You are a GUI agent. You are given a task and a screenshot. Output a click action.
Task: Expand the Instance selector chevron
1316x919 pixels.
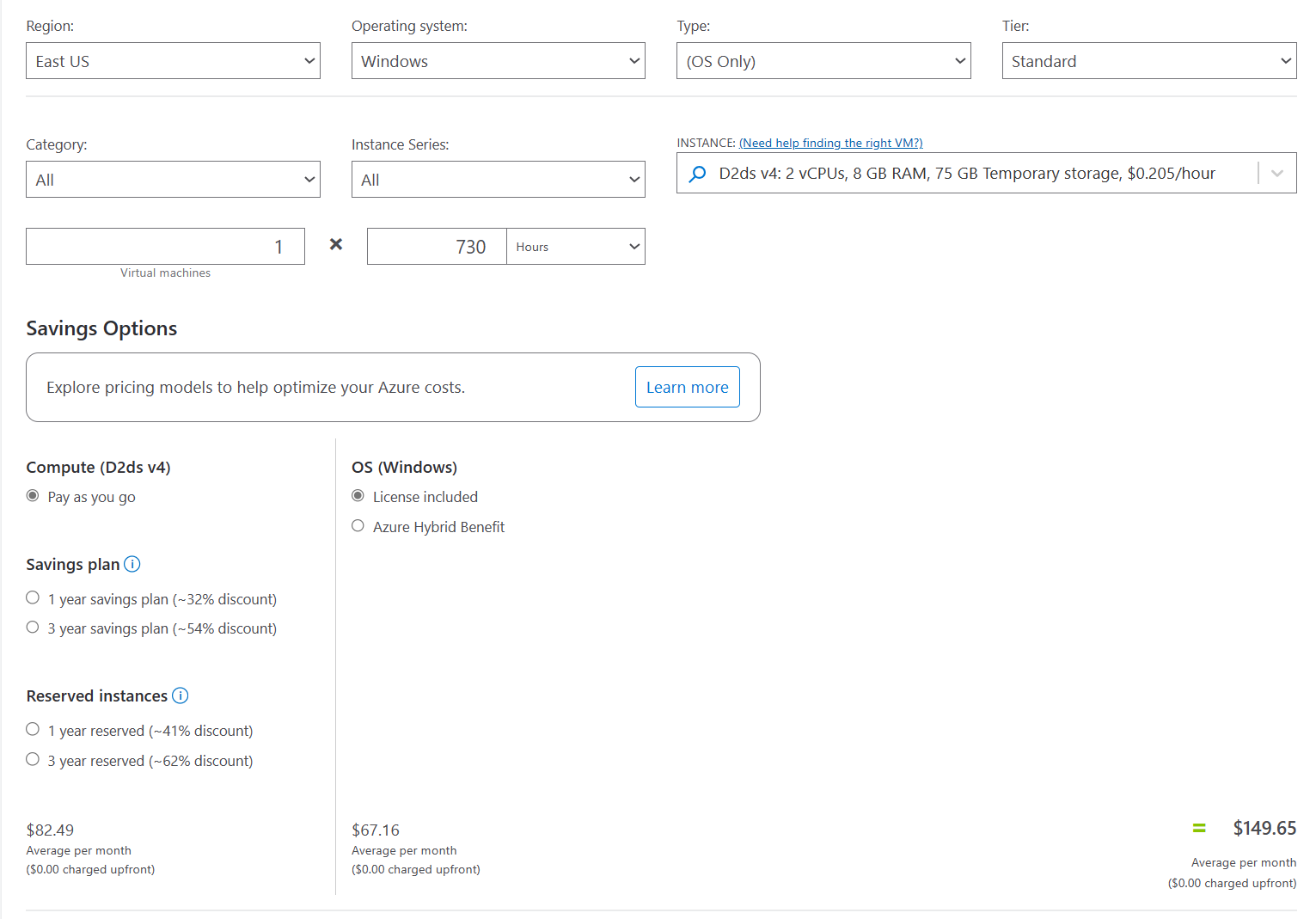click(x=1277, y=174)
